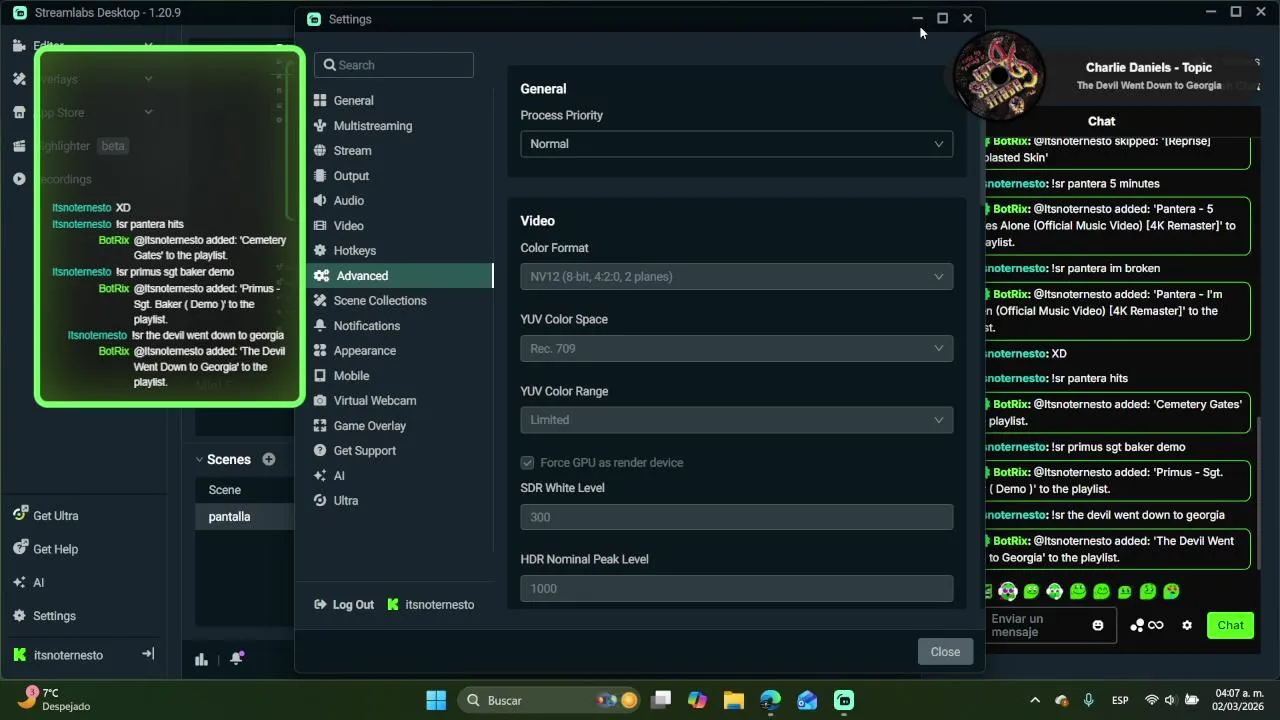Open Task View on taskbar
The image size is (1280, 720).
pyautogui.click(x=661, y=700)
